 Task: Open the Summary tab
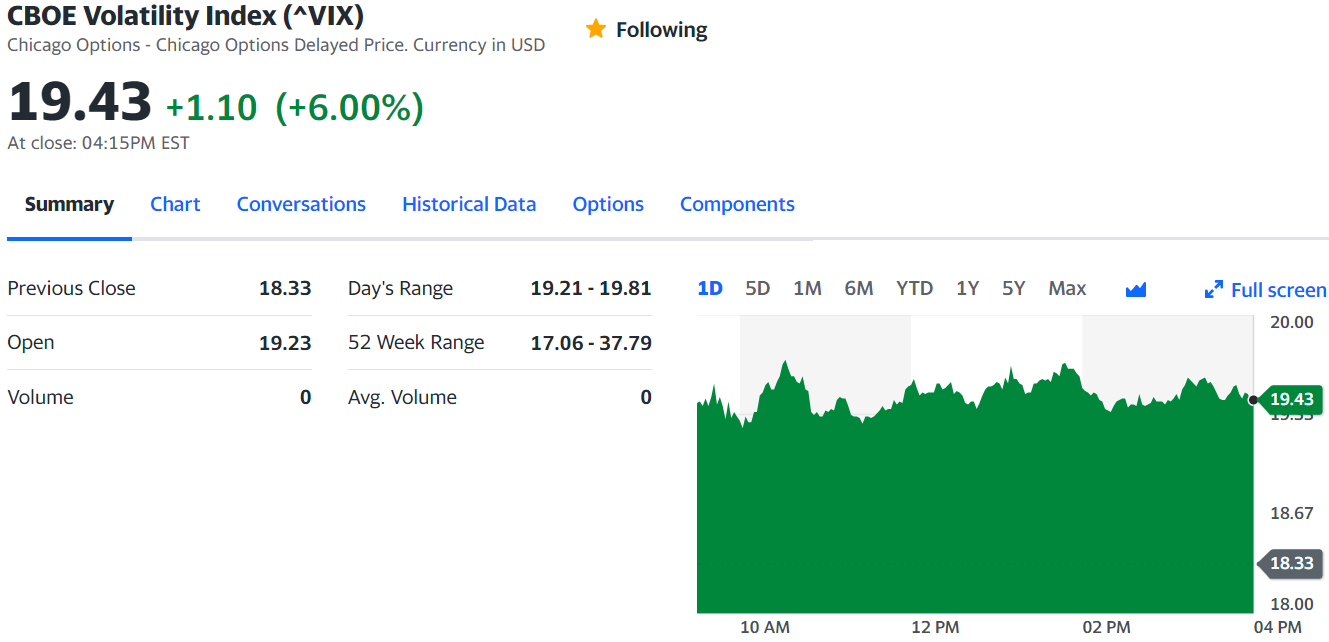point(69,204)
